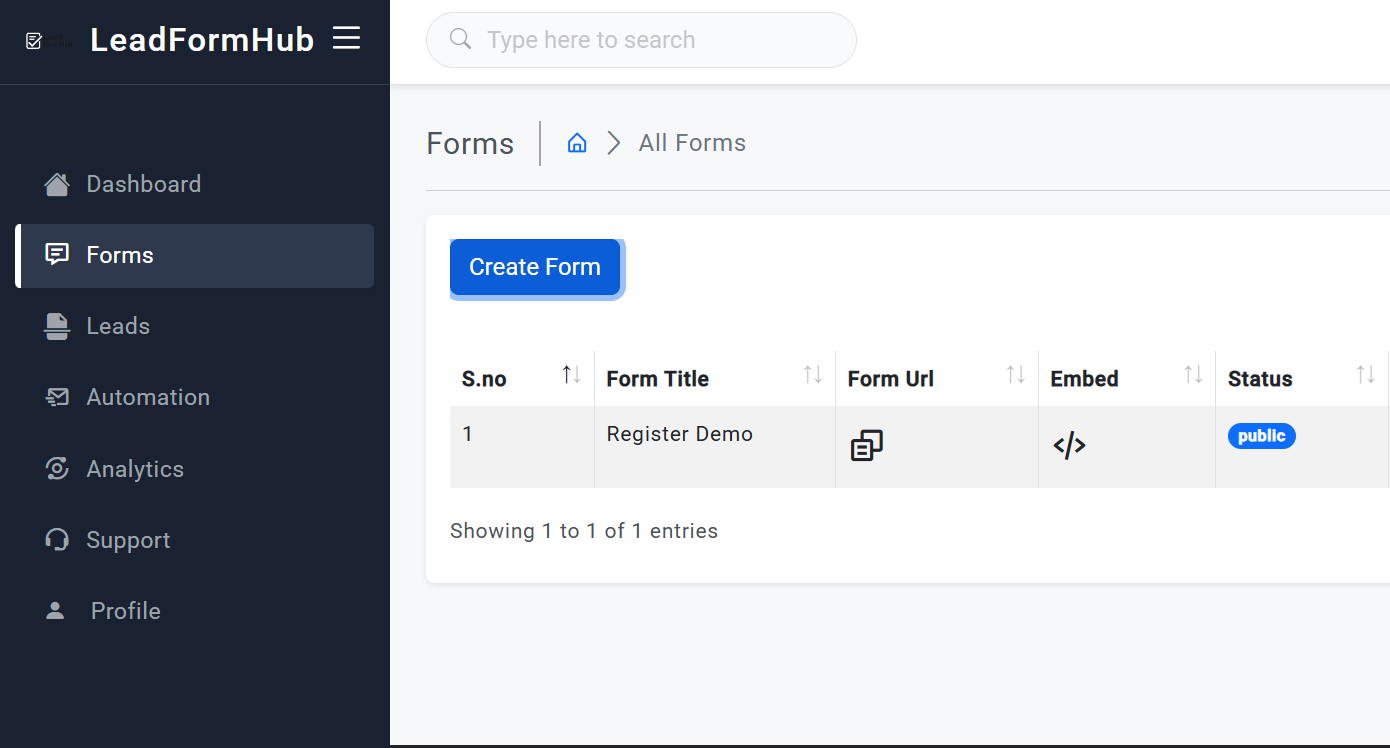Screen dimensions: 1390x748
Task: Click the Forms sidebar icon
Action: (x=57, y=255)
